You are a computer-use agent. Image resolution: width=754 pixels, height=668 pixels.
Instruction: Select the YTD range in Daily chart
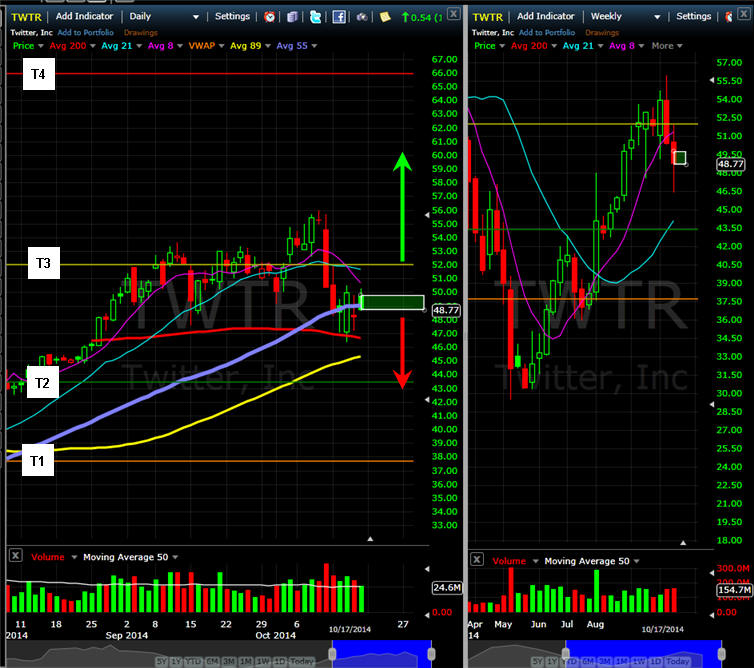[193, 661]
